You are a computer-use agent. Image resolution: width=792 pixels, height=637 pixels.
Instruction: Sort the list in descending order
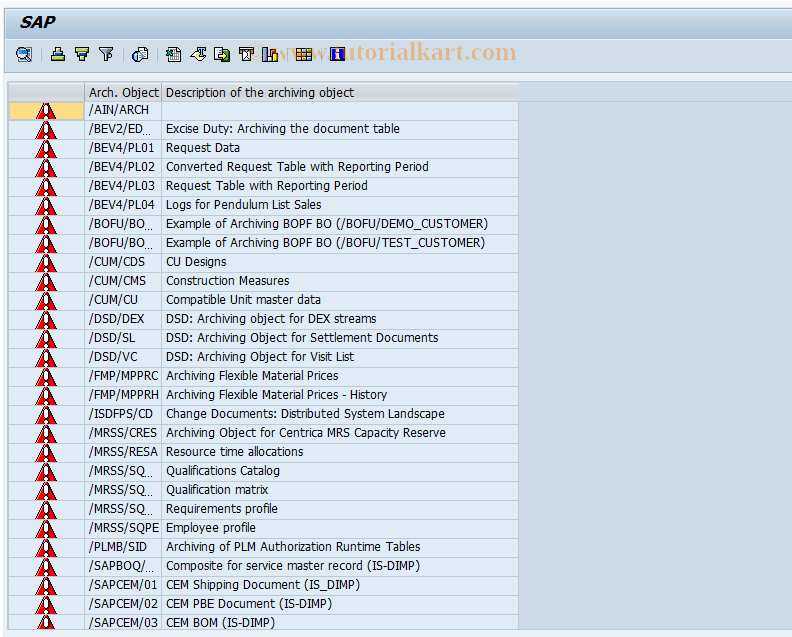82,54
